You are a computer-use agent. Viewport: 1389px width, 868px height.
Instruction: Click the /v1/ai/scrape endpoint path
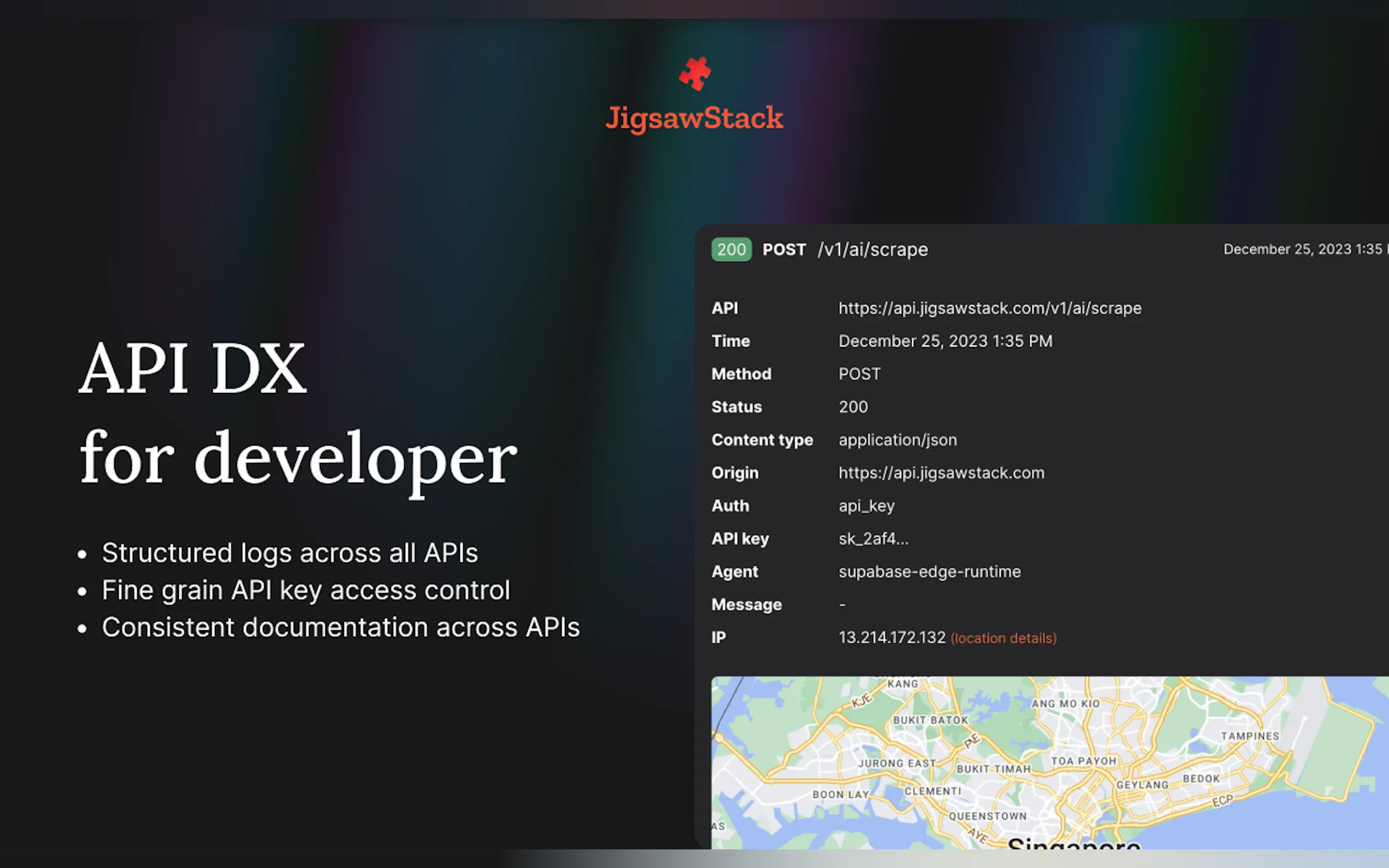coord(872,250)
